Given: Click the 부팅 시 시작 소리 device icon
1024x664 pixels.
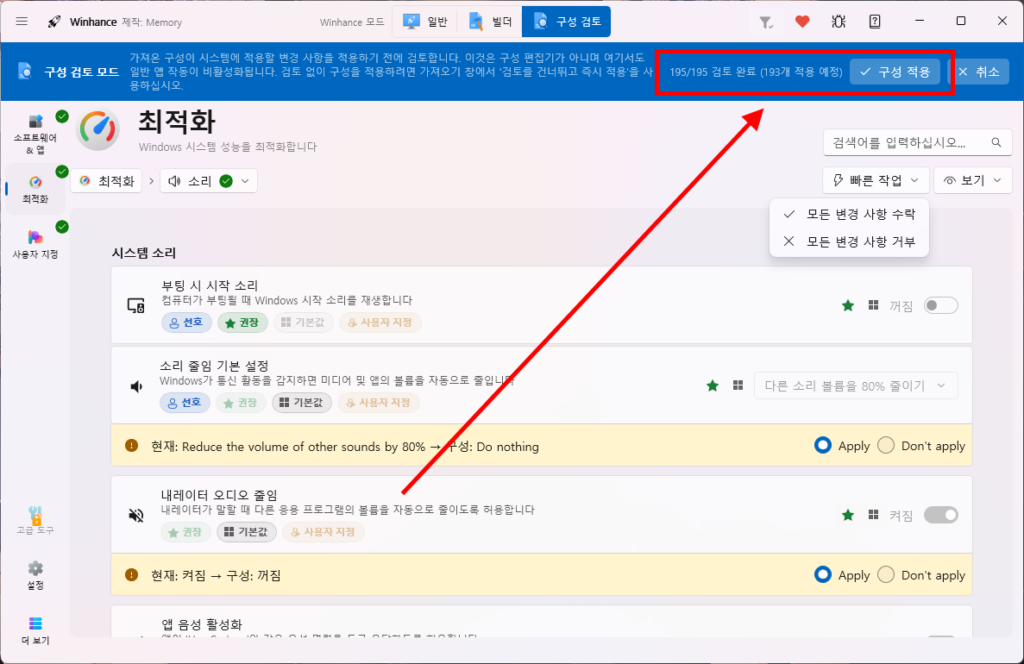Looking at the screenshot, I should [x=136, y=305].
